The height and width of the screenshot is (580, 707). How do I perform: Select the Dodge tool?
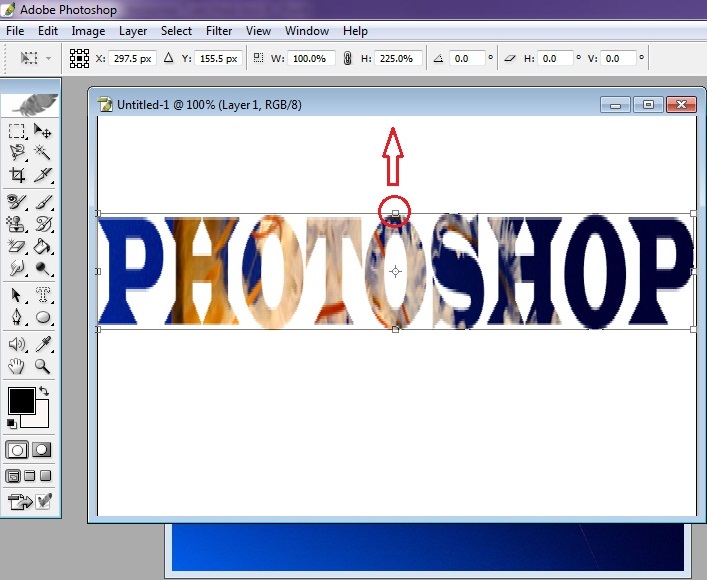[43, 268]
